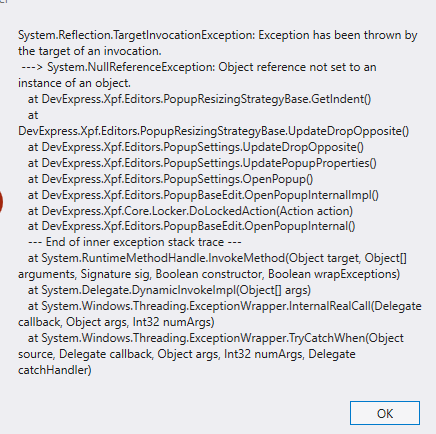Click the PopupResizingStrategyBase.UpdateDropOpposite() stack line
The width and height of the screenshot is (436, 434).
(213, 131)
